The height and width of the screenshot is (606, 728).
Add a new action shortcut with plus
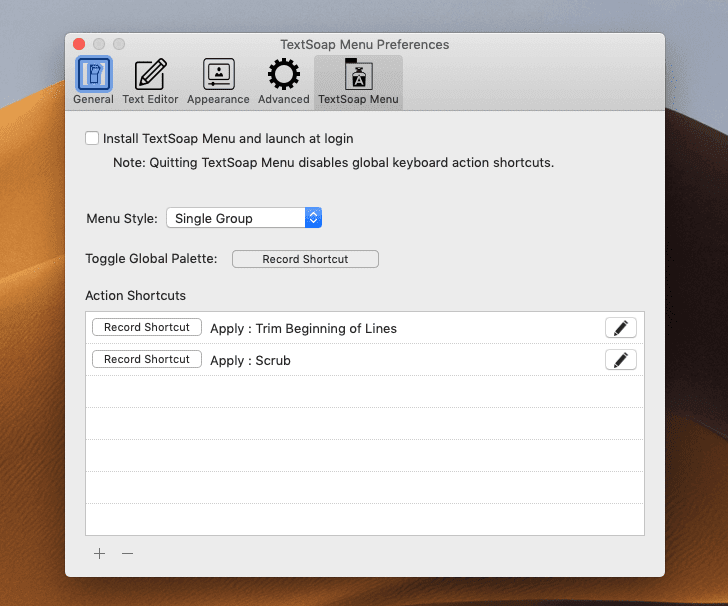(99, 554)
